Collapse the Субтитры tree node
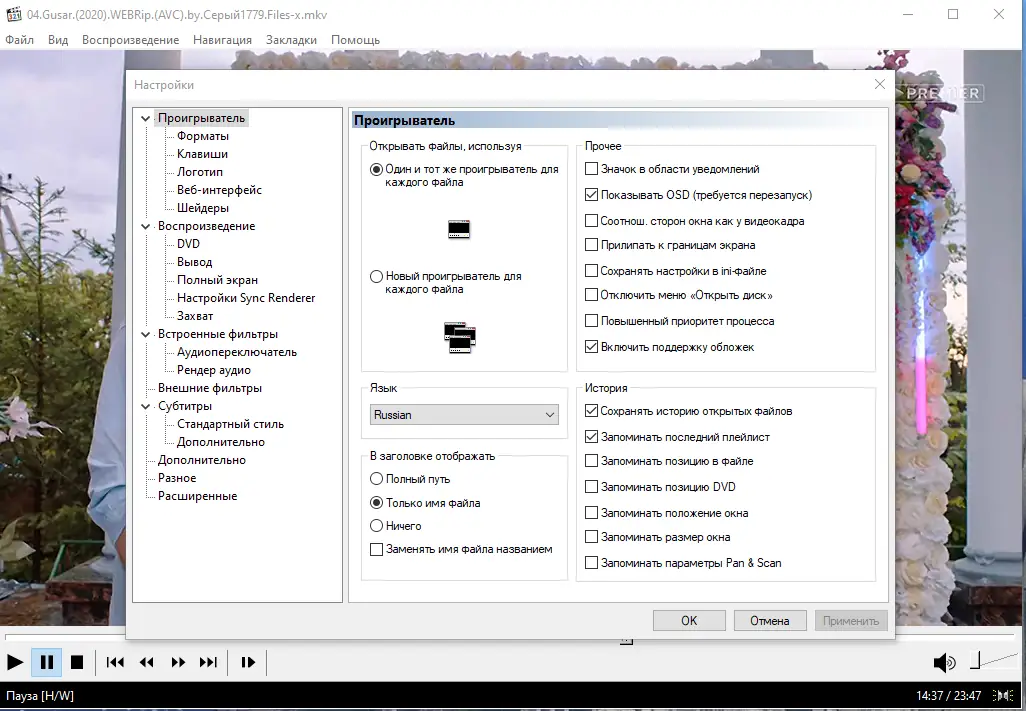This screenshot has height=711, width=1026. pos(145,406)
